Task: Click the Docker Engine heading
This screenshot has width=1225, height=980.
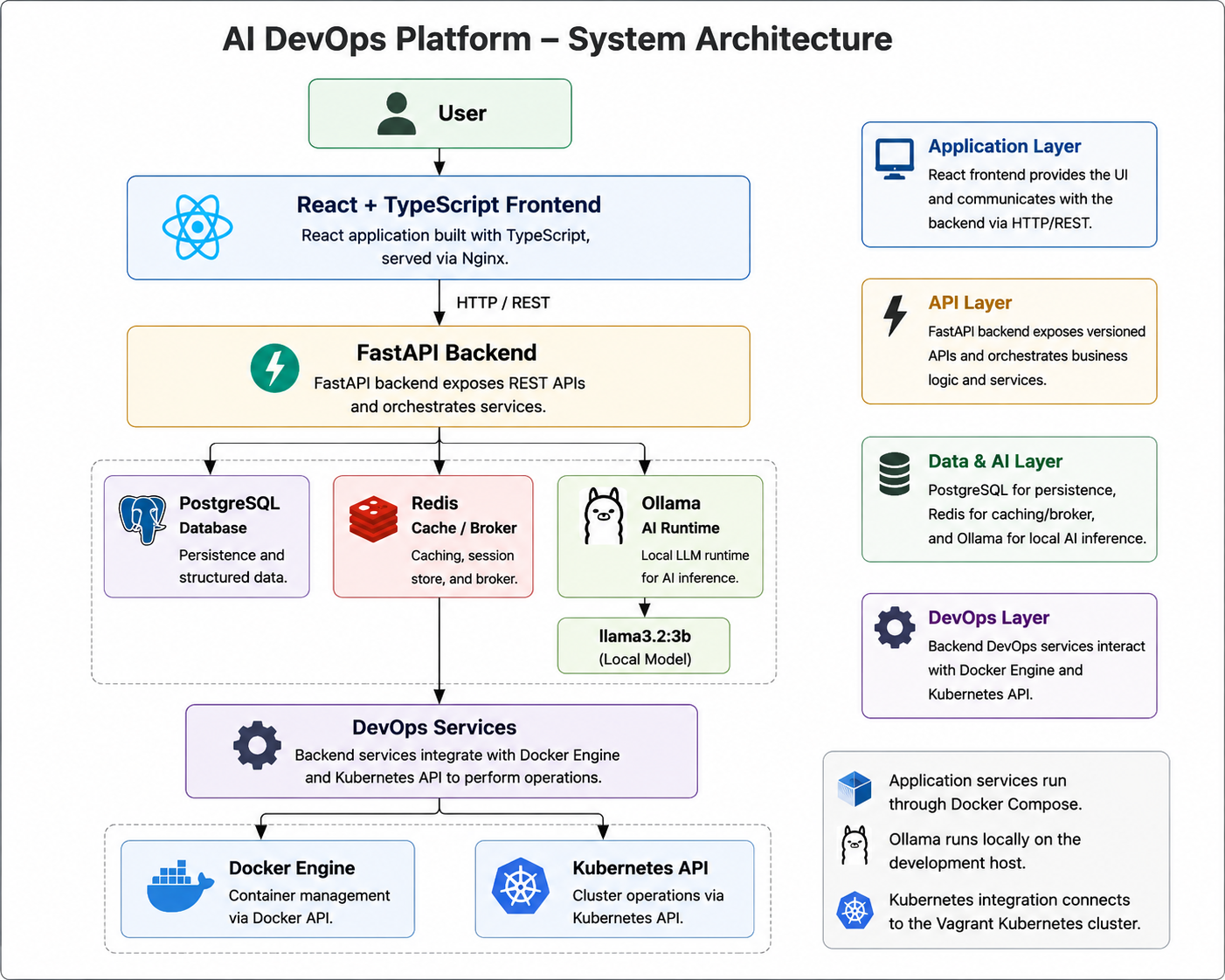Action: click(x=292, y=868)
